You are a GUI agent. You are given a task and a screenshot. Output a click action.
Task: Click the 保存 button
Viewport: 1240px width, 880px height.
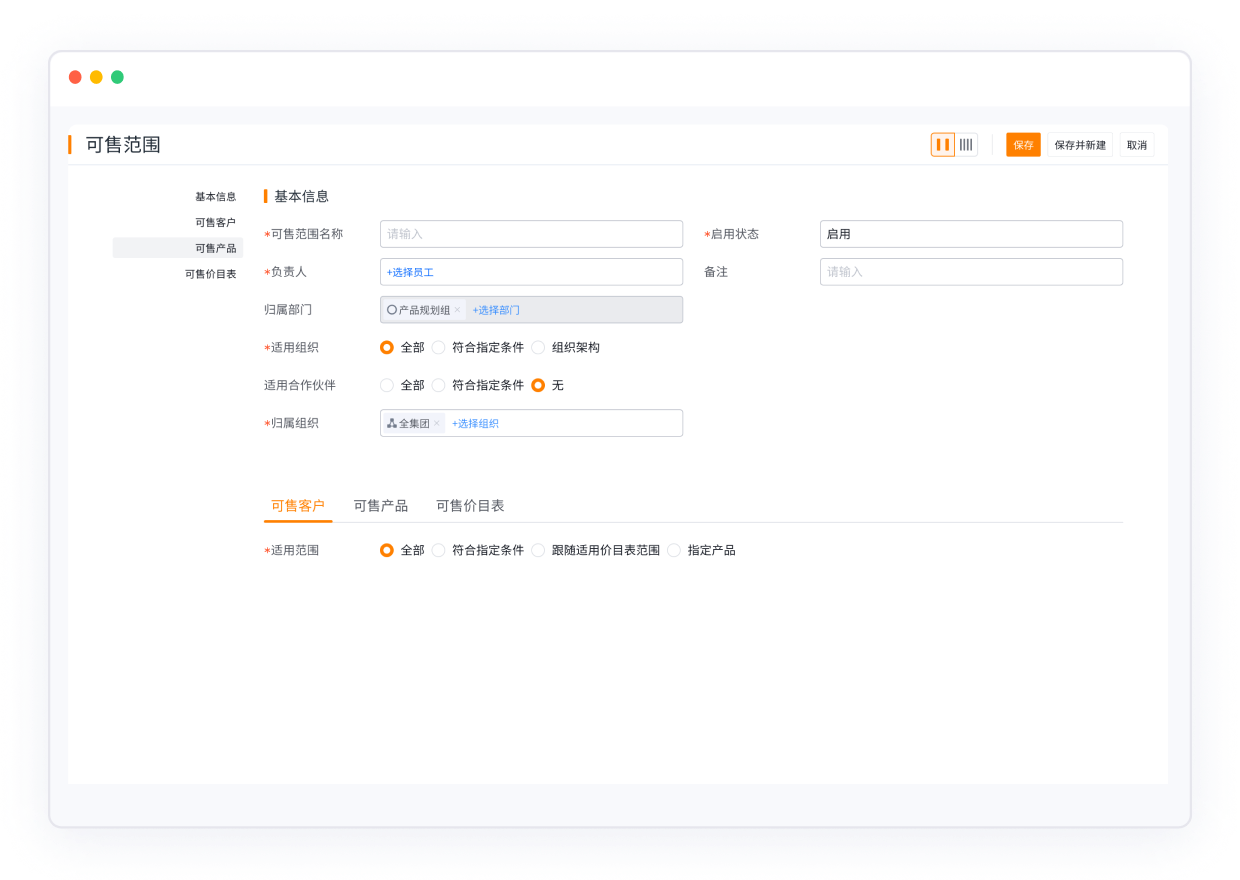(1023, 144)
